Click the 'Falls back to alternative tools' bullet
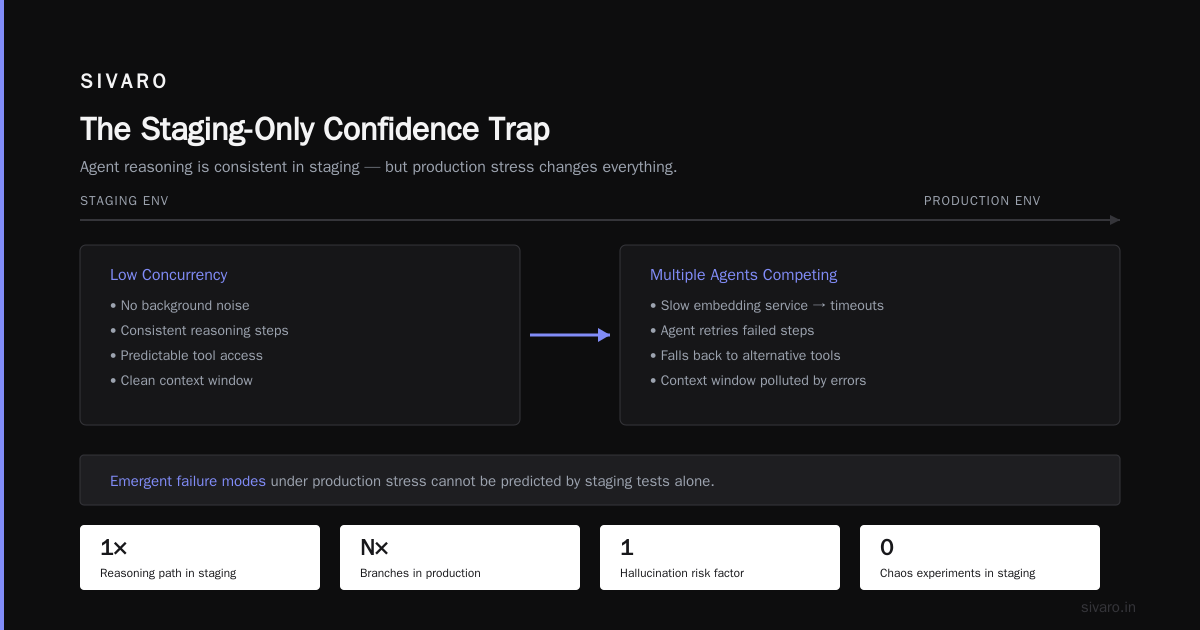Viewport: 1200px width, 630px height. [745, 355]
